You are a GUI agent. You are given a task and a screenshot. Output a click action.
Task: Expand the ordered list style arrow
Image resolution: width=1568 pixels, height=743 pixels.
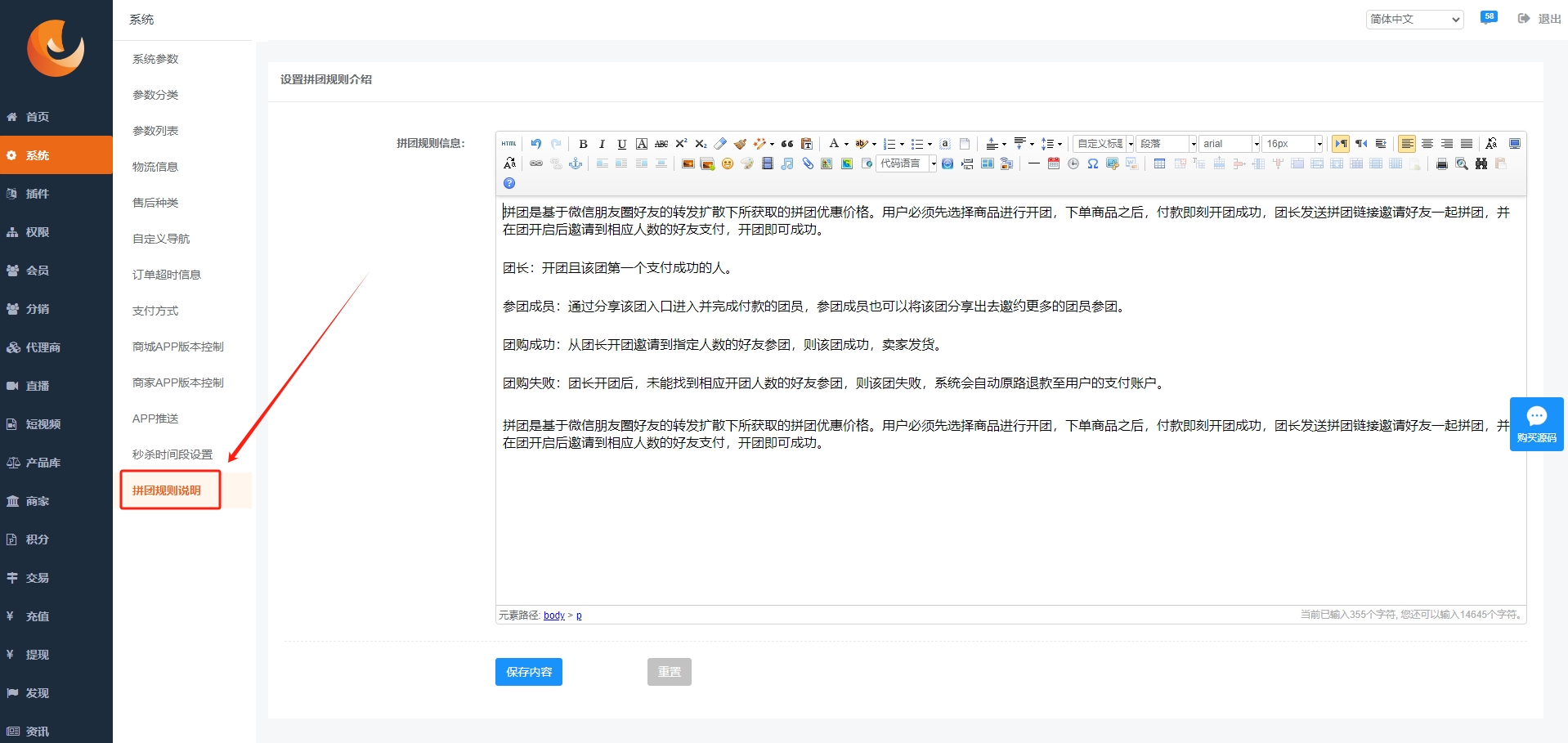(902, 144)
